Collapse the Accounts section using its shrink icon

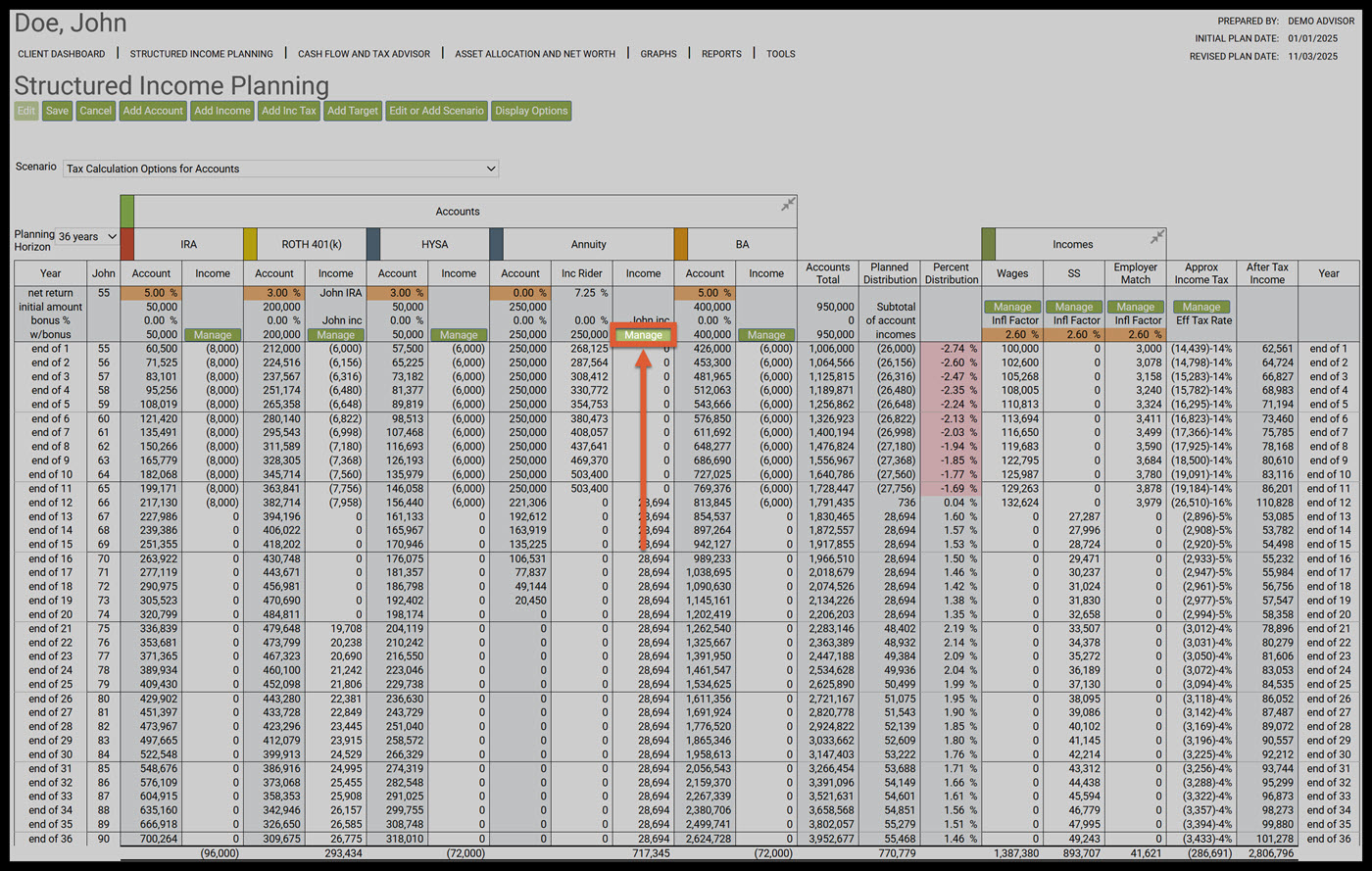point(788,205)
